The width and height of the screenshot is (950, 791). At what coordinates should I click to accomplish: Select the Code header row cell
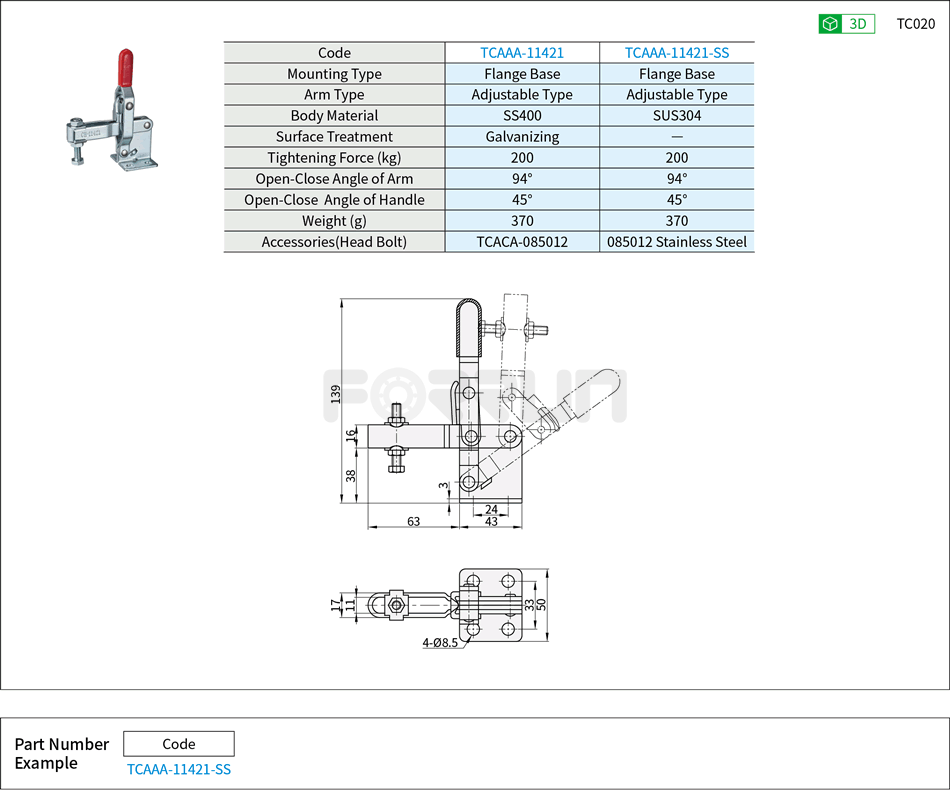[334, 52]
